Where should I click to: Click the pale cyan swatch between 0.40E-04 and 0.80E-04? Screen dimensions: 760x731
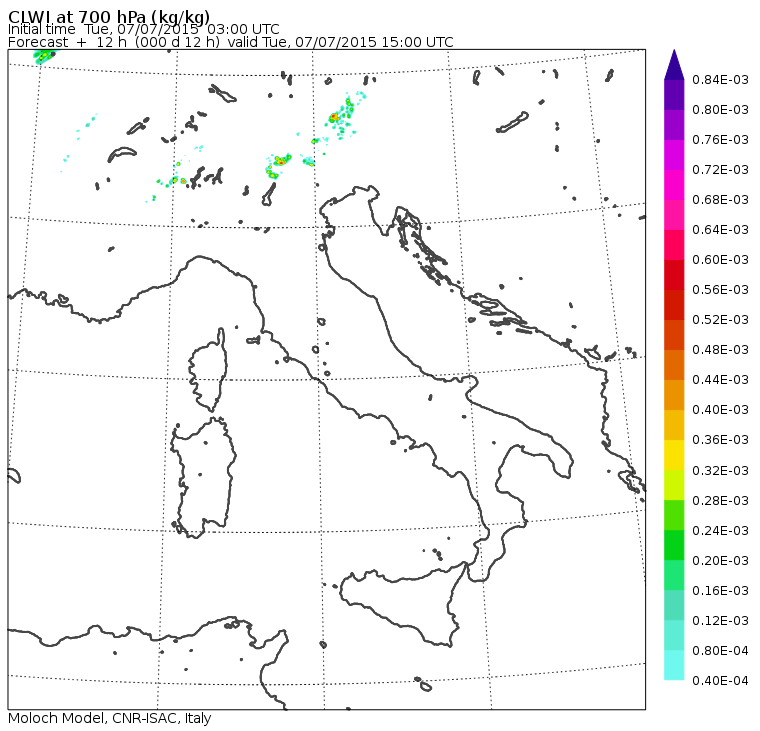click(674, 666)
